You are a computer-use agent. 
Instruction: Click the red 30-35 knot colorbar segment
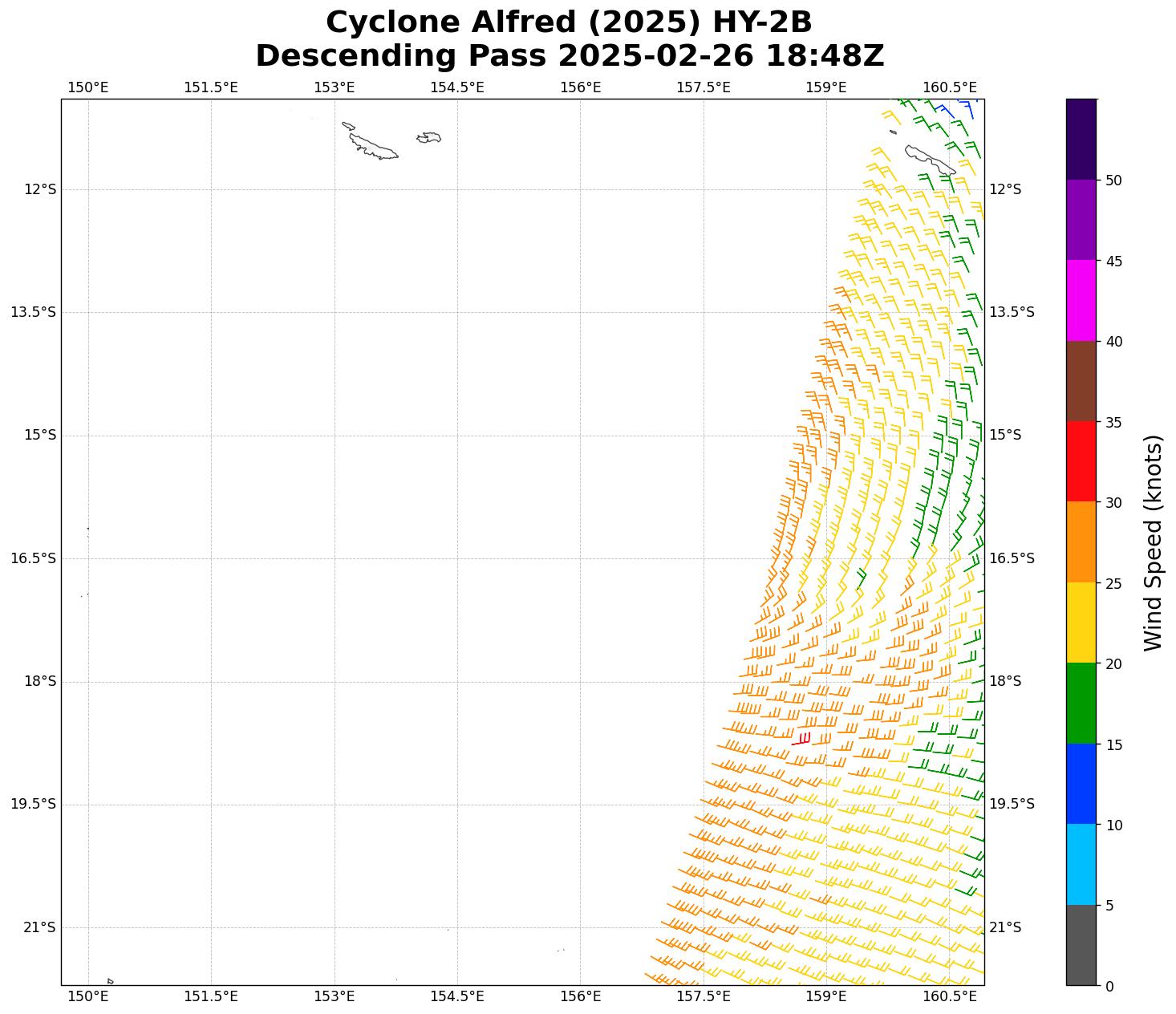click(x=1081, y=461)
